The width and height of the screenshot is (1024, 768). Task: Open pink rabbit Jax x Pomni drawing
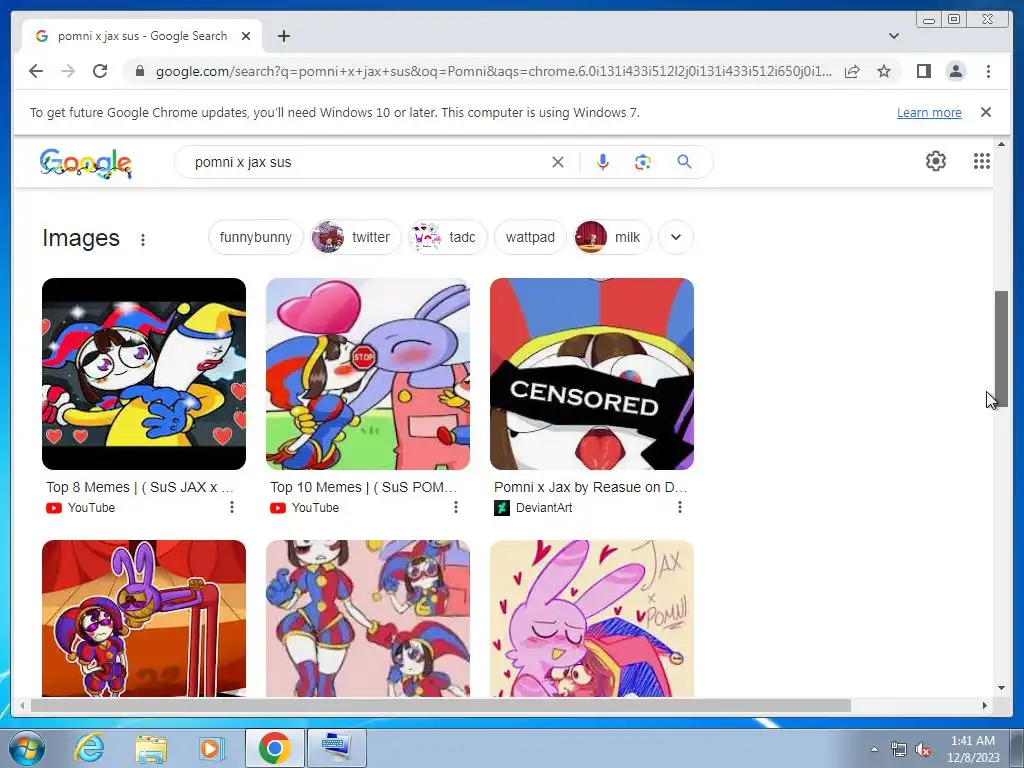pos(592,618)
